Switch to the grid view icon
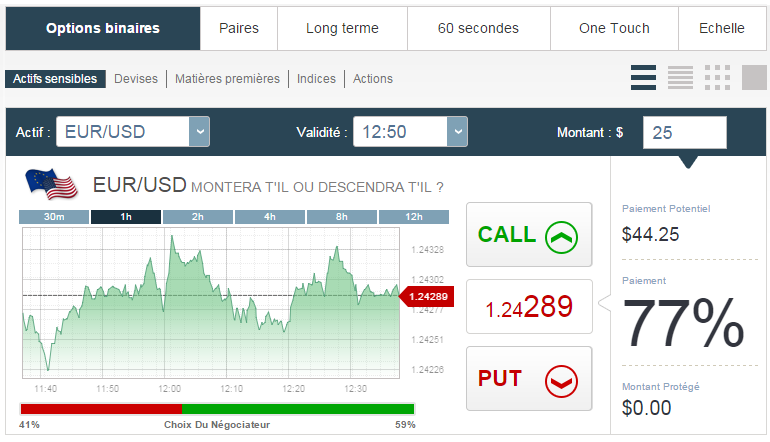The height and width of the screenshot is (442, 770). pyautogui.click(x=717, y=78)
